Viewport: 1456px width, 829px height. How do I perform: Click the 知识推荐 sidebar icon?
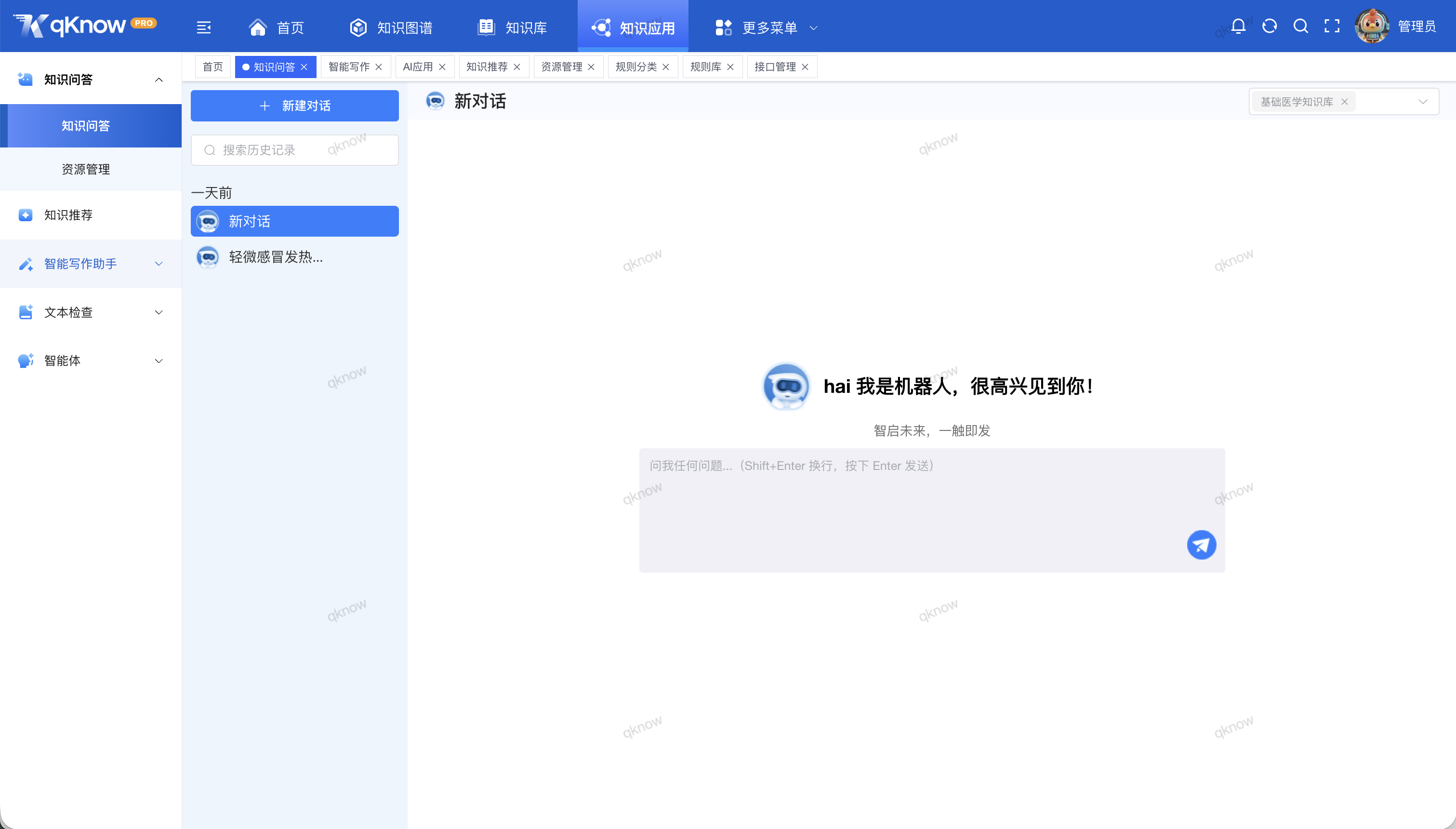click(x=26, y=215)
